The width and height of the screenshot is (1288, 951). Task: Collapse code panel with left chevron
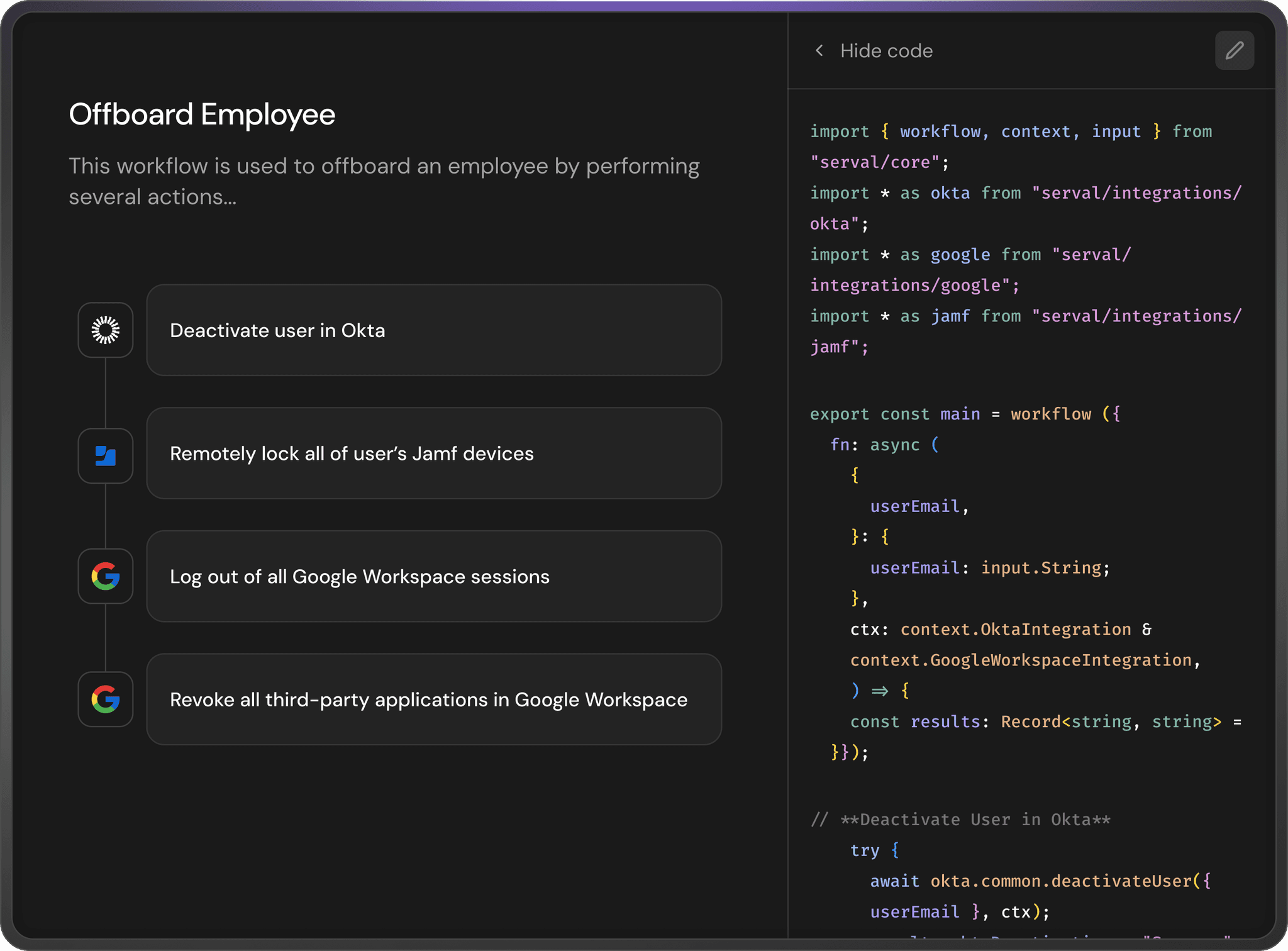[x=819, y=50]
